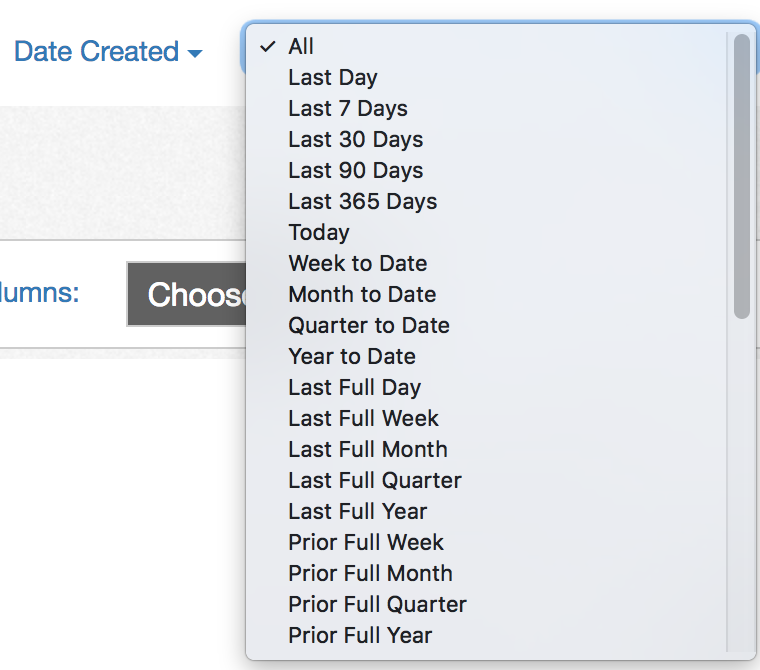This screenshot has height=670, width=760.
Task: Choose Last 90 Days option
Action: (356, 170)
